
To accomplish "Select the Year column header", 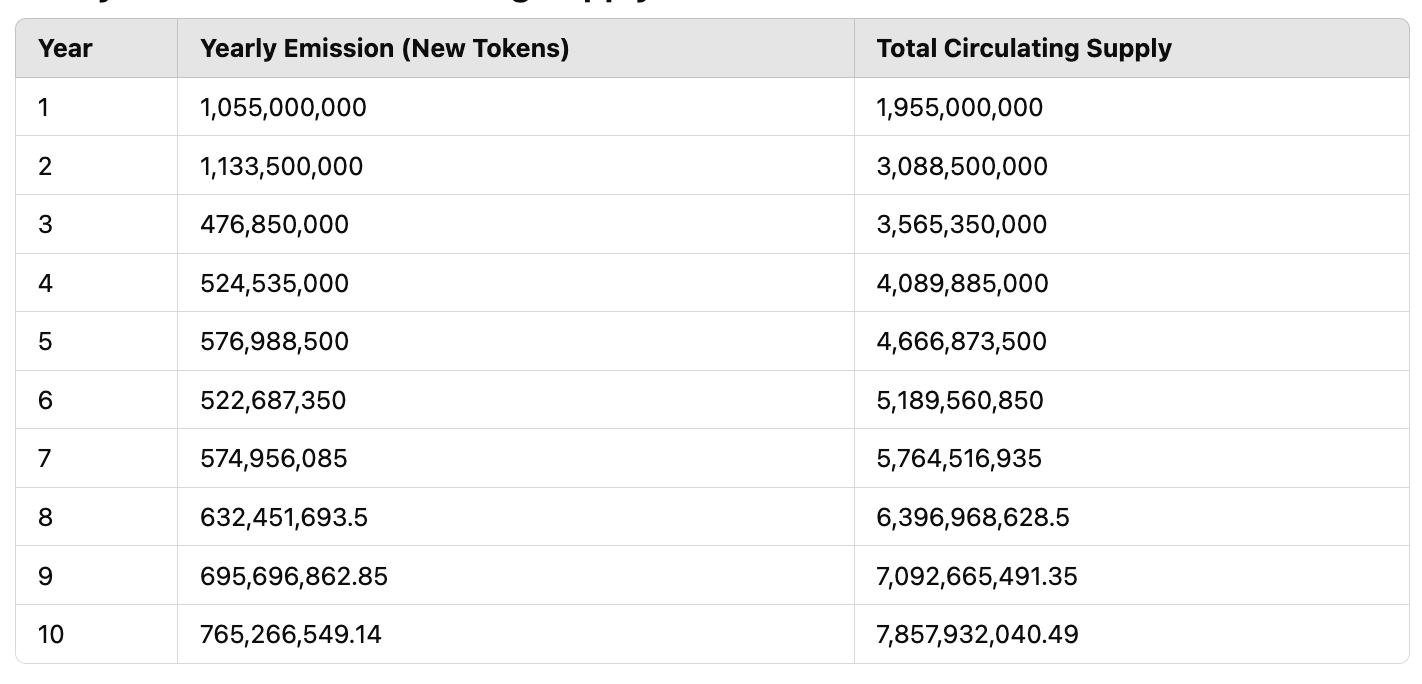I will tap(65, 48).
